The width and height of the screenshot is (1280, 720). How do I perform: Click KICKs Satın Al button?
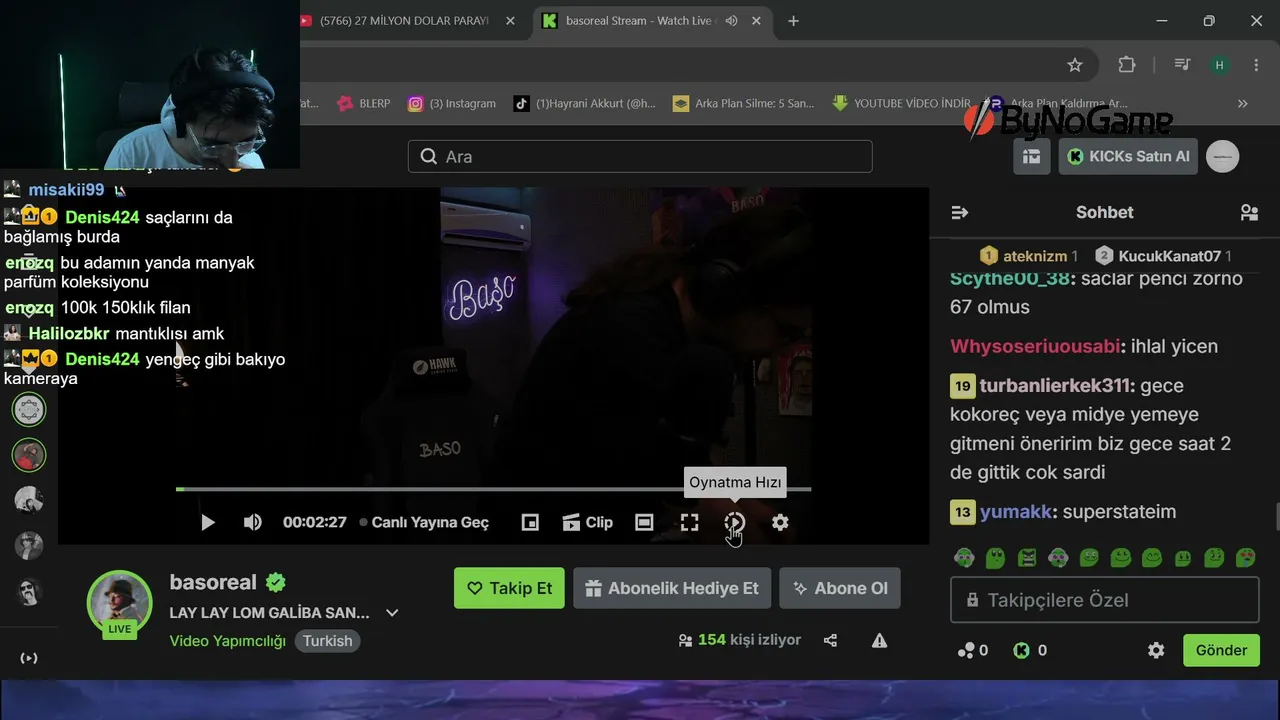pos(1128,156)
